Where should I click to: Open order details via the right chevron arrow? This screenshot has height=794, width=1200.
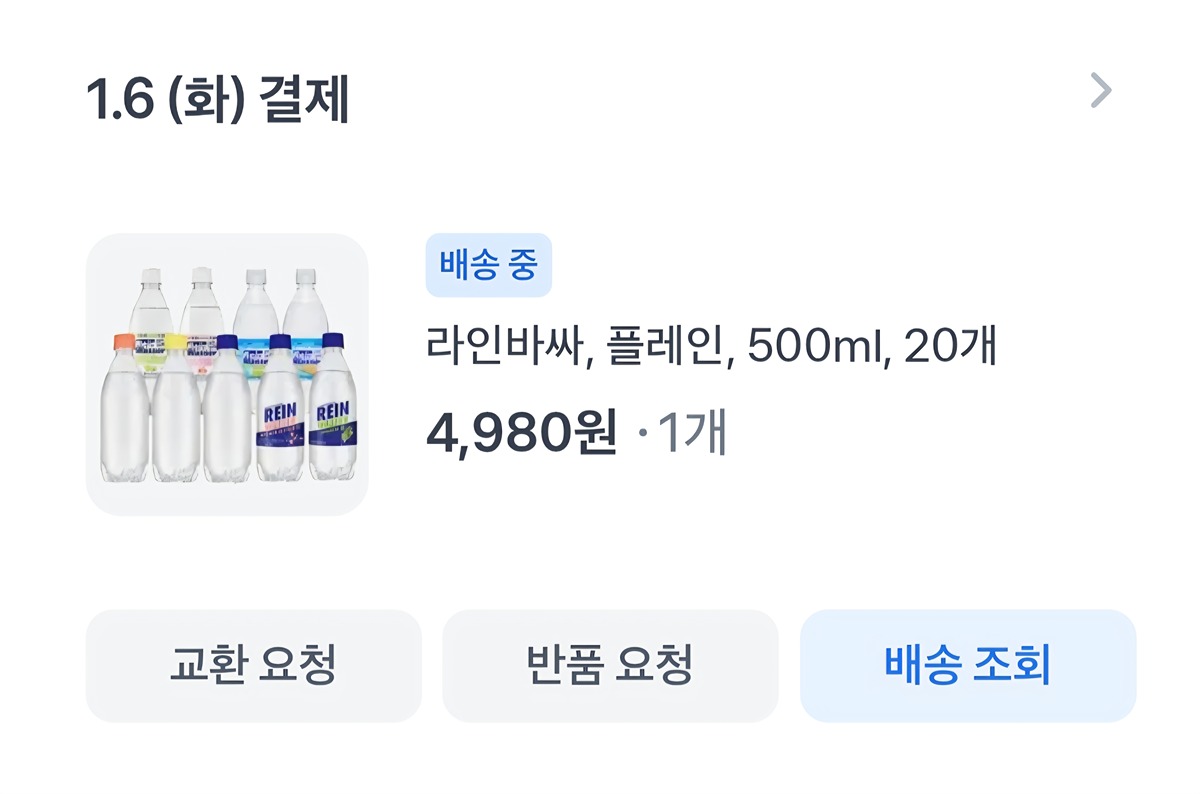point(1100,91)
